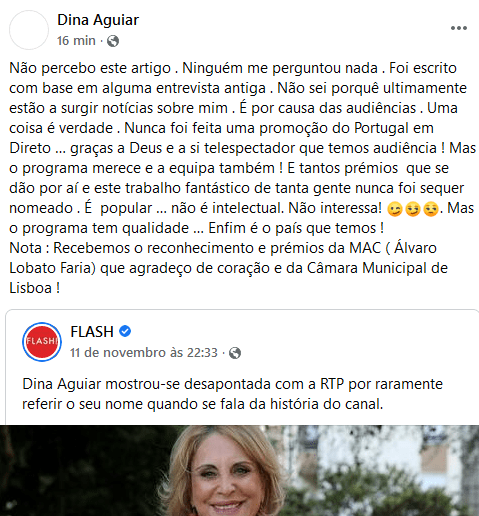Click the 'Nota :' line about MAC prémios

[223, 248]
